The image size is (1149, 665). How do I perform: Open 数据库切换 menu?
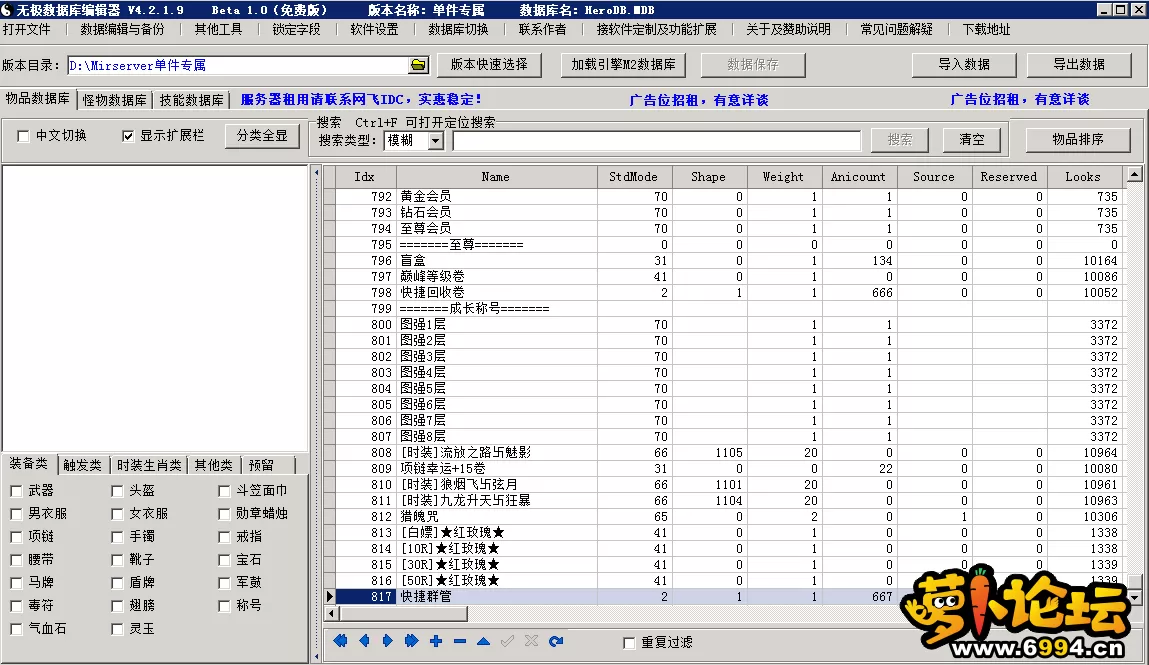(458, 29)
